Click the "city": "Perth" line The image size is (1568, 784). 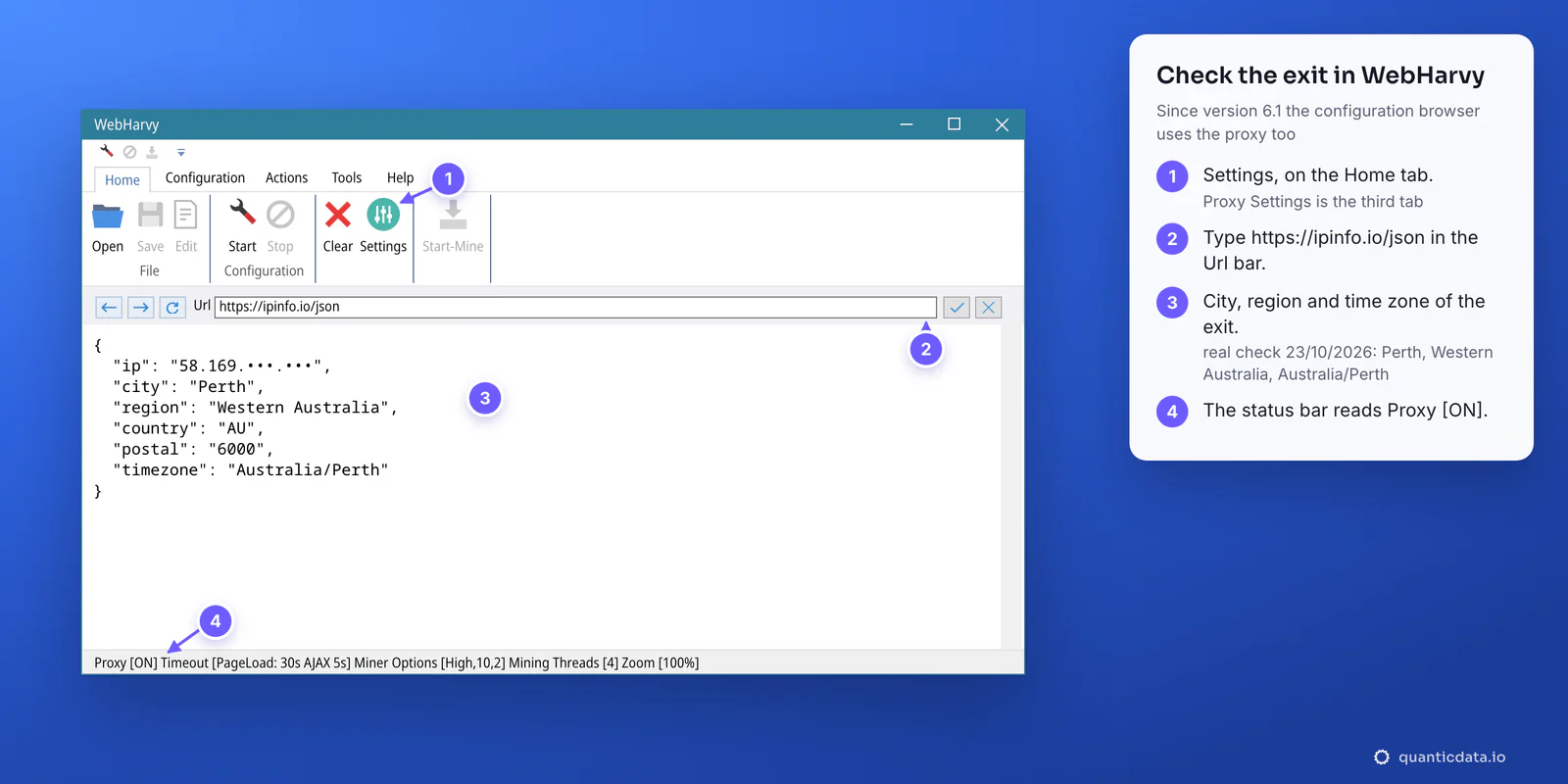point(188,387)
